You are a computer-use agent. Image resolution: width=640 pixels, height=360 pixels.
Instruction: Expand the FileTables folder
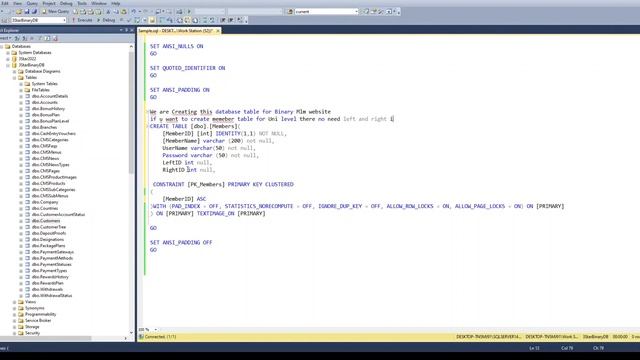point(21,90)
